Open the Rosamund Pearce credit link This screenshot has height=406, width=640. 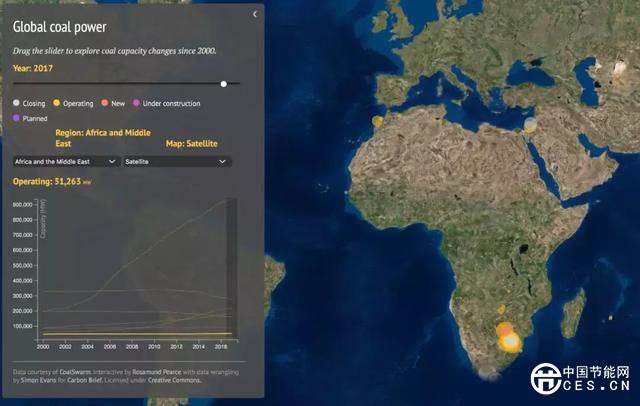point(148,369)
